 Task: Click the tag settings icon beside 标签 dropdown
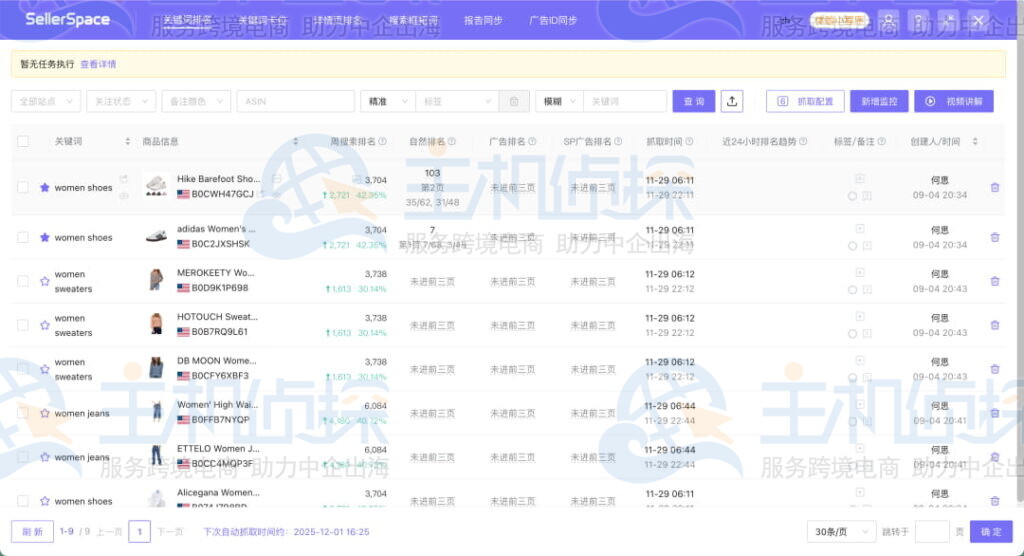(514, 101)
